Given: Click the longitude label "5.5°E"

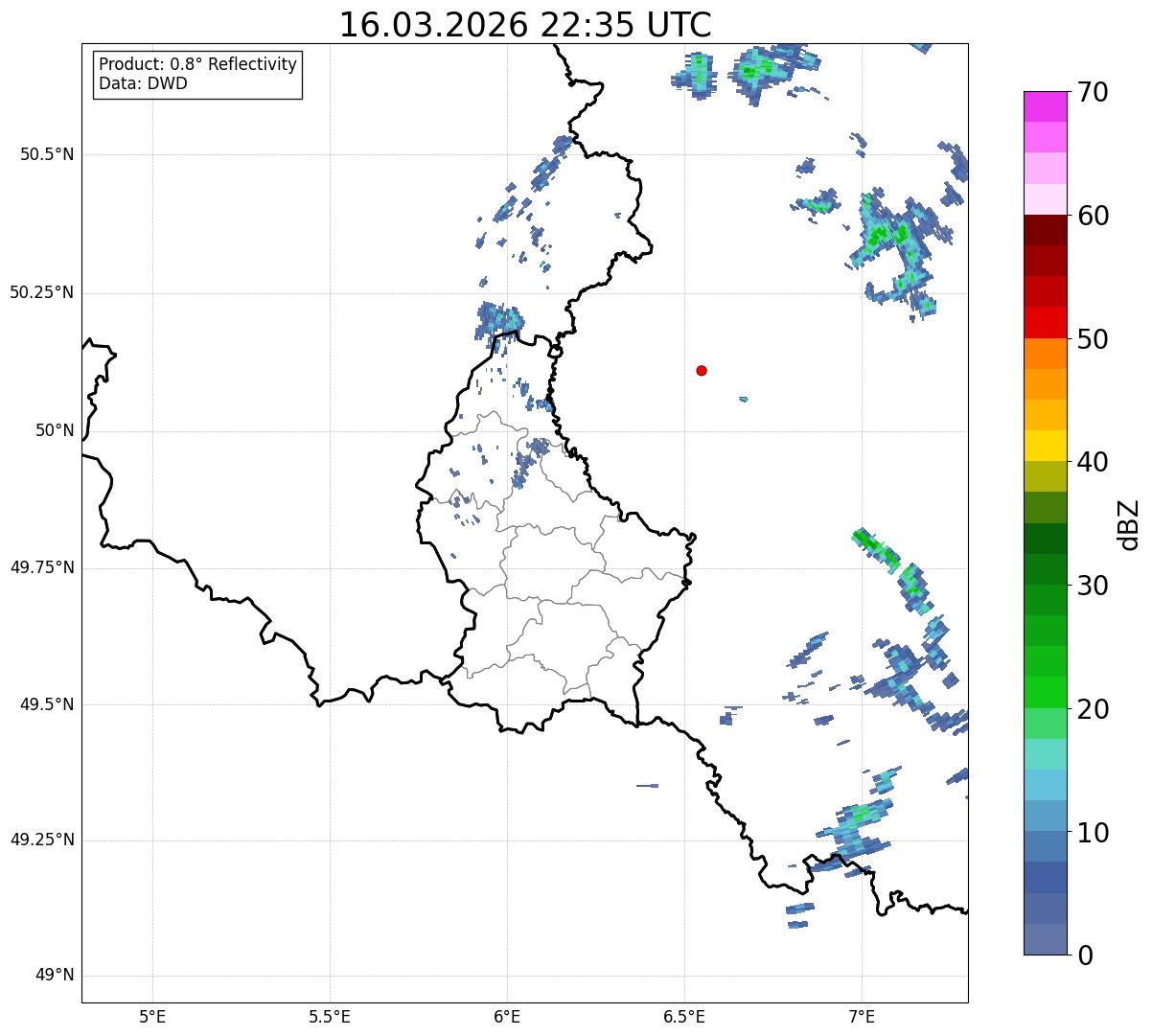Looking at the screenshot, I should point(330,1017).
